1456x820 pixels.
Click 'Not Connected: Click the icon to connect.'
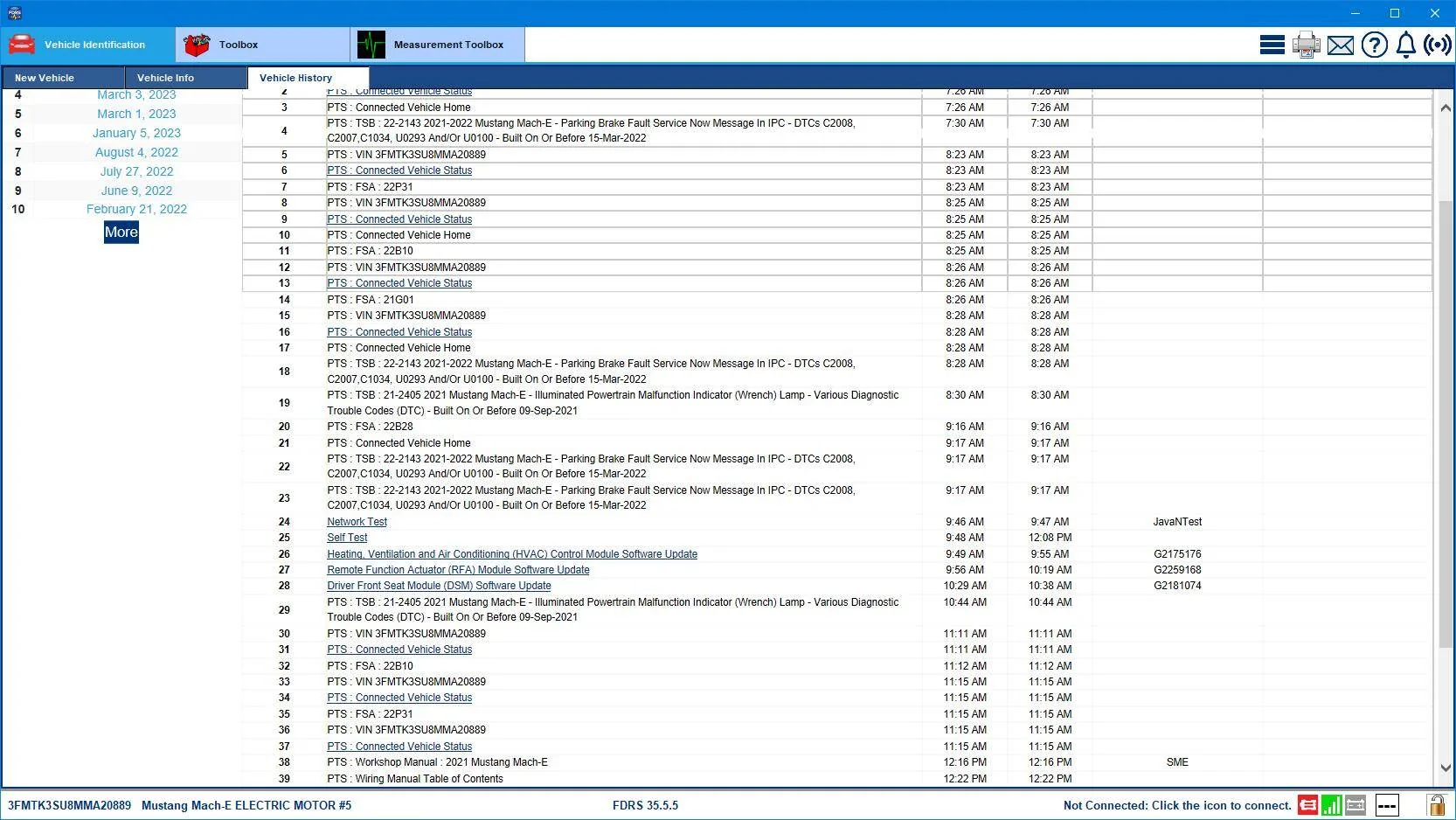pyautogui.click(x=1177, y=805)
